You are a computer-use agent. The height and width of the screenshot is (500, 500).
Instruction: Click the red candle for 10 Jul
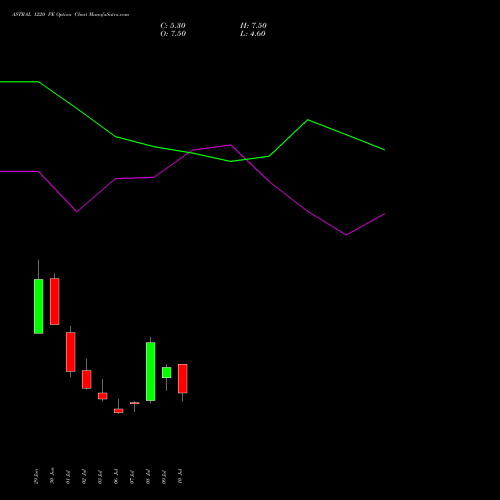tap(183, 378)
